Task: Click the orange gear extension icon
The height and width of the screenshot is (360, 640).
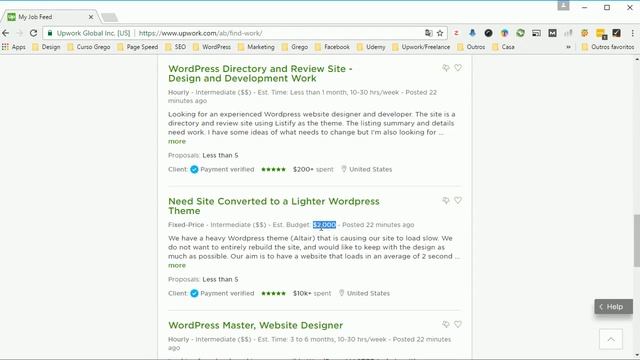Action: (584, 33)
